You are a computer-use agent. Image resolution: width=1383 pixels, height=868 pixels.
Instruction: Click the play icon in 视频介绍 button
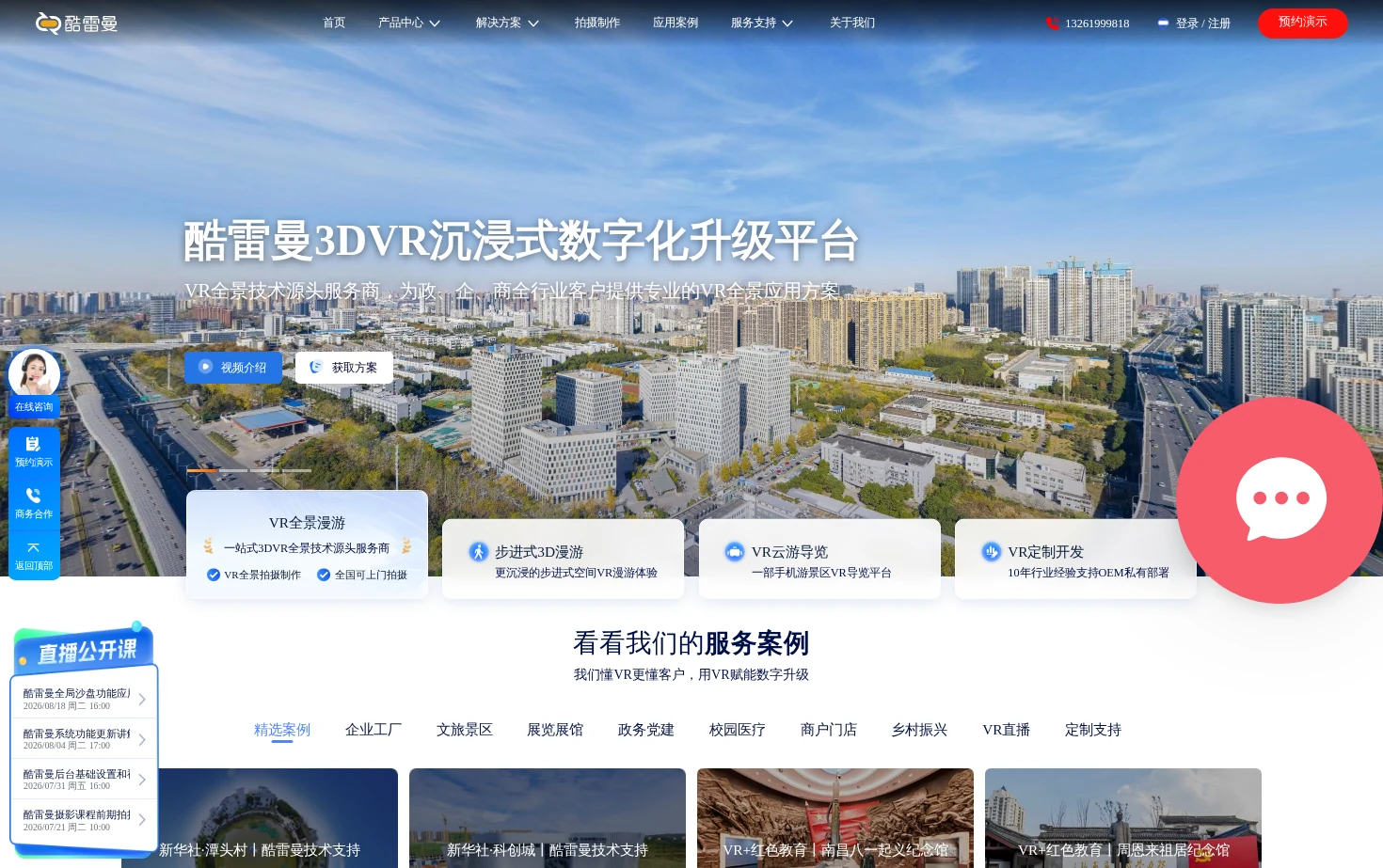click(205, 367)
